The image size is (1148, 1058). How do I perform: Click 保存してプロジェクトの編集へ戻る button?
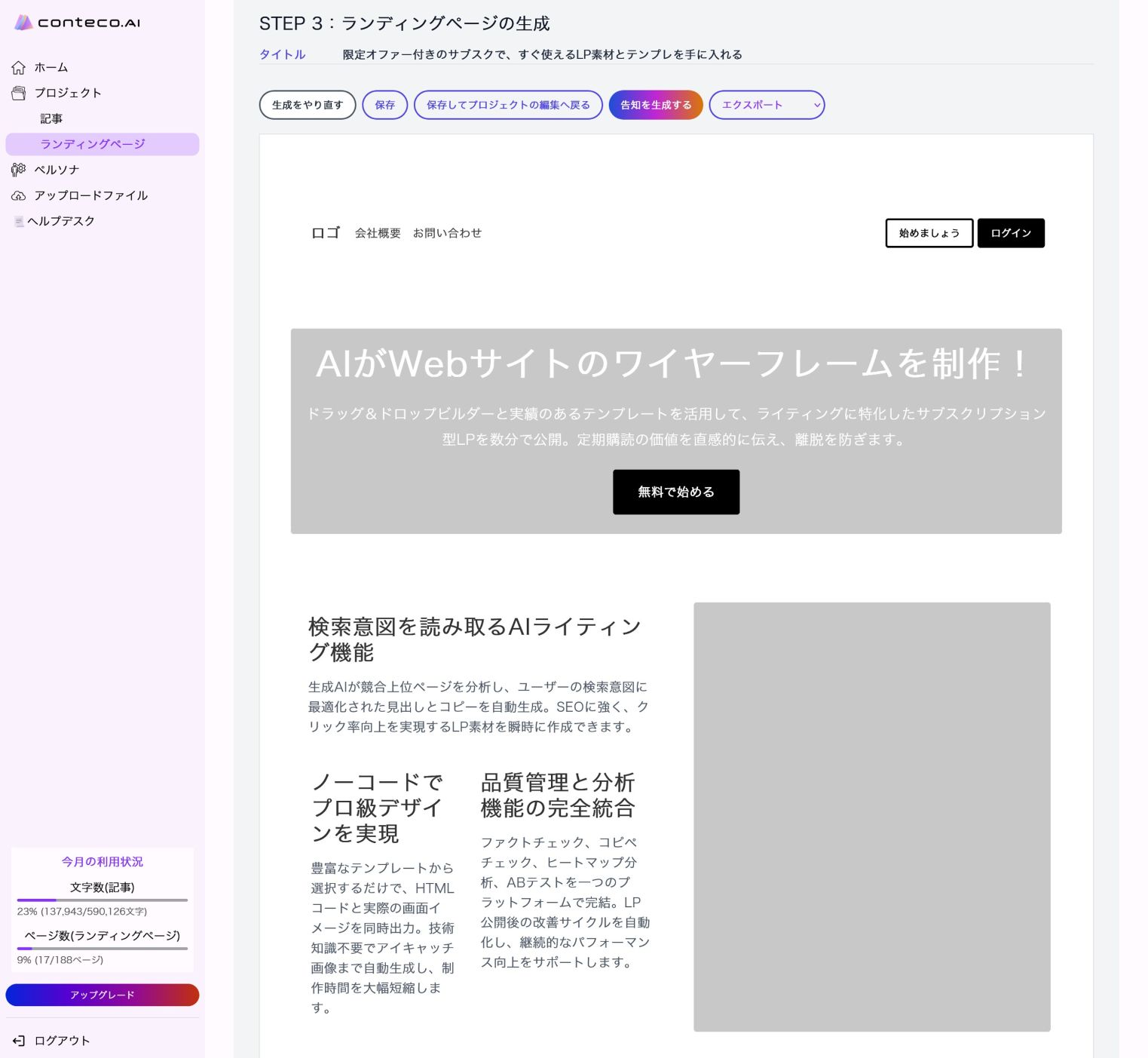pyautogui.click(x=508, y=105)
